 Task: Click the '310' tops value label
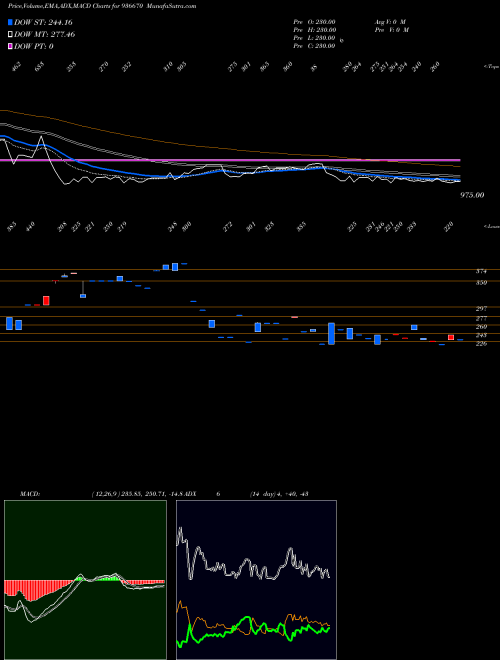point(168,66)
